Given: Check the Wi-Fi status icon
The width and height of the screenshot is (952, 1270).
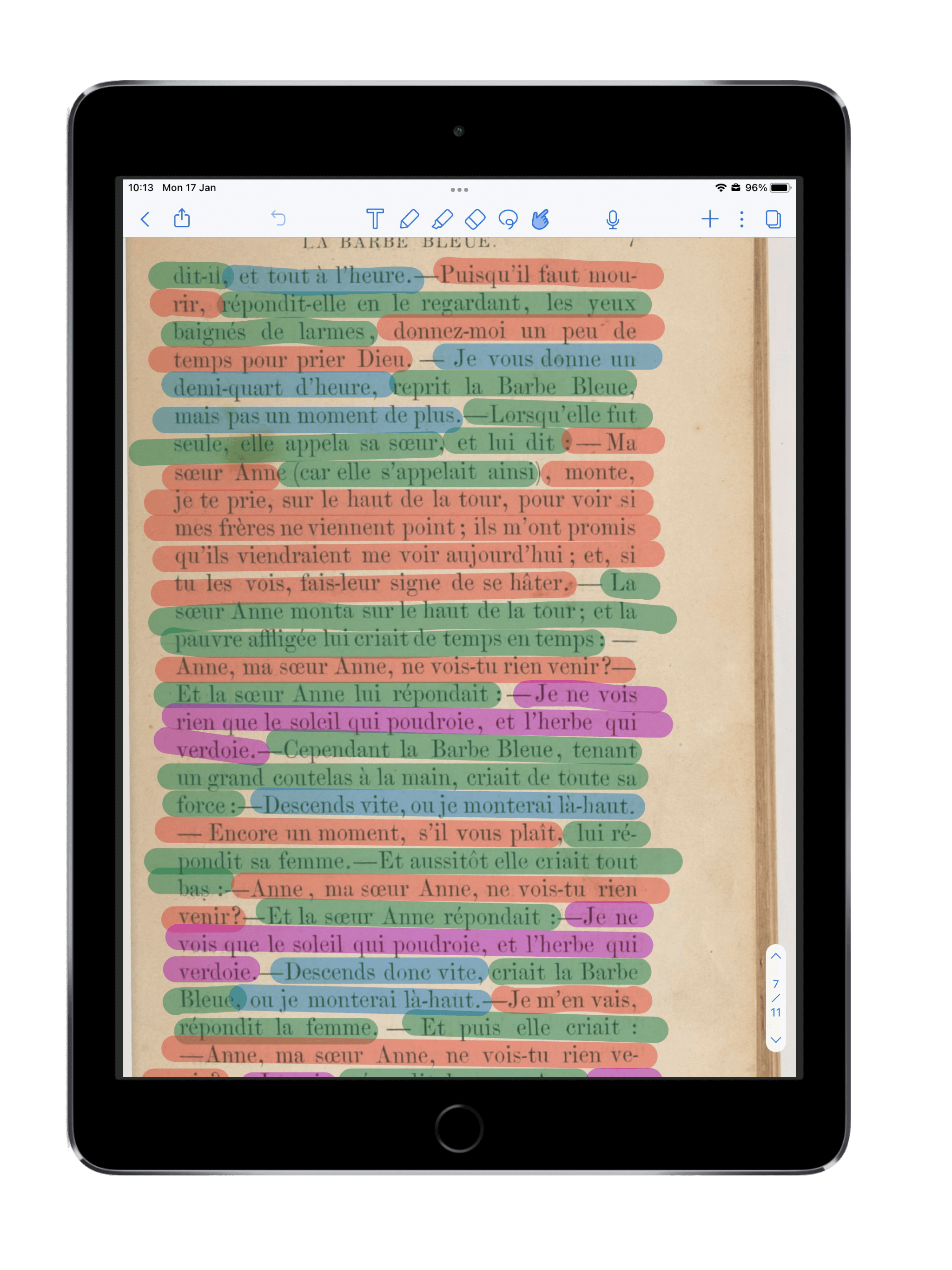Looking at the screenshot, I should pyautogui.click(x=720, y=188).
